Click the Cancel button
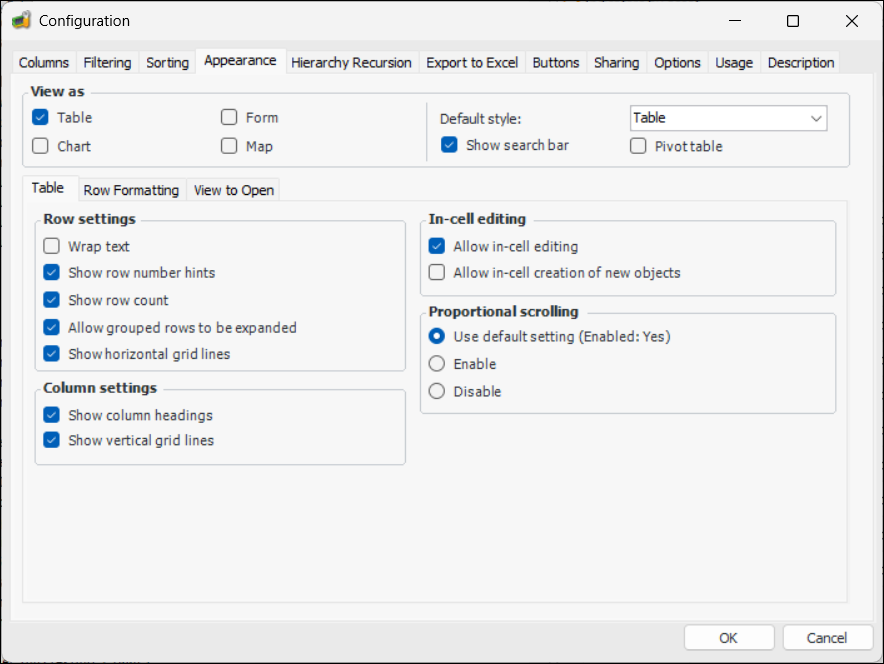Image resolution: width=884 pixels, height=664 pixels. pyautogui.click(x=826, y=638)
